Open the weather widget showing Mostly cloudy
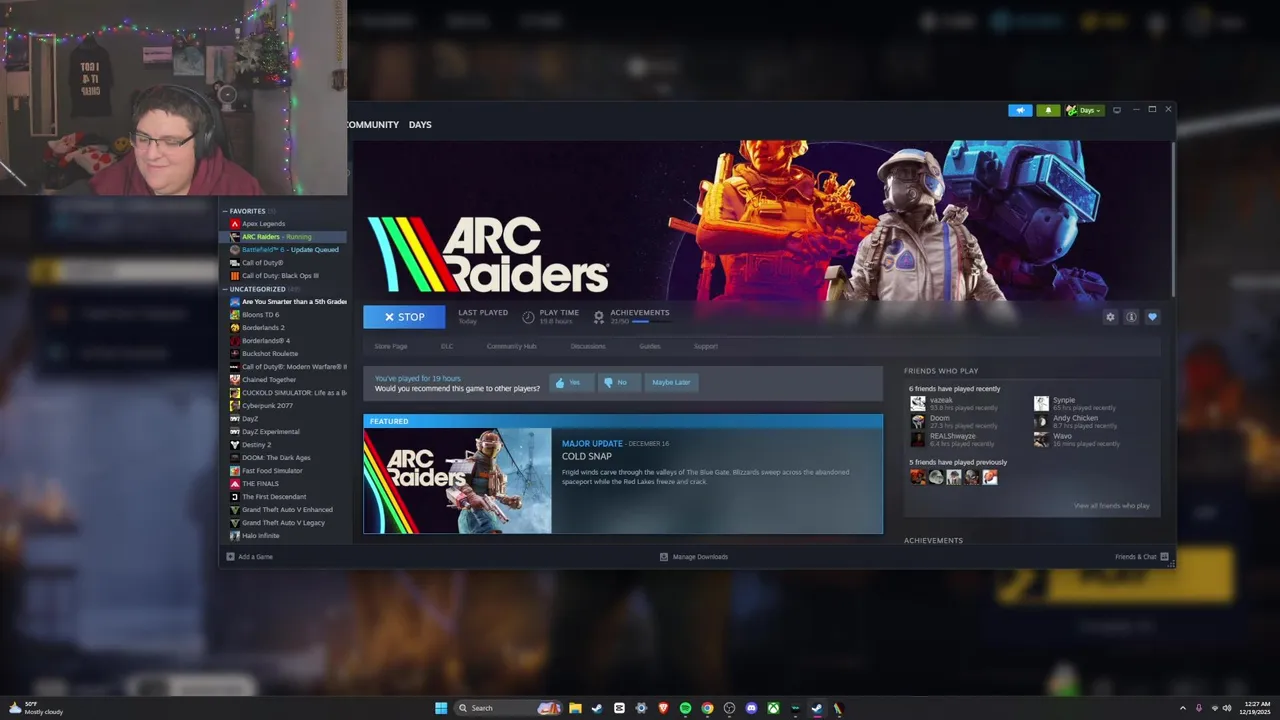 pyautogui.click(x=36, y=708)
